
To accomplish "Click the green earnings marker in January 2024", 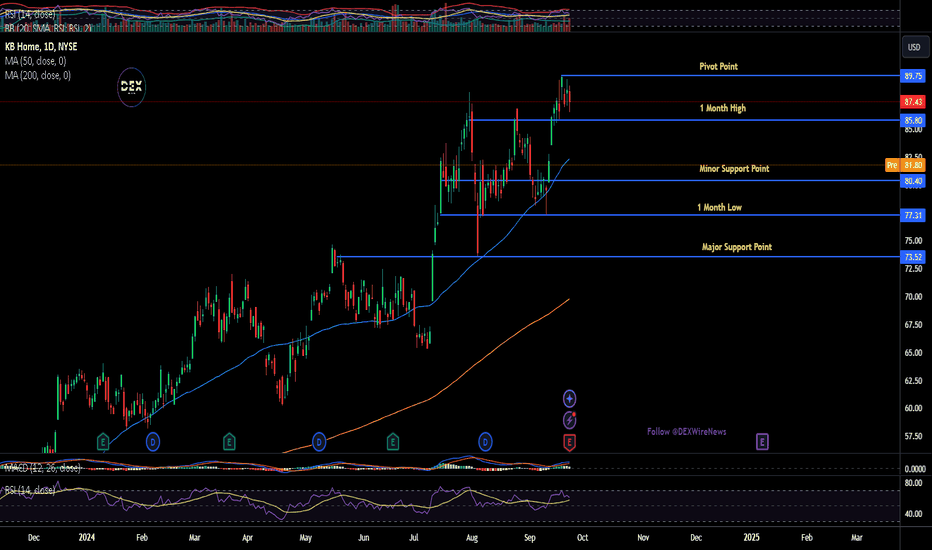I will click(x=103, y=442).
